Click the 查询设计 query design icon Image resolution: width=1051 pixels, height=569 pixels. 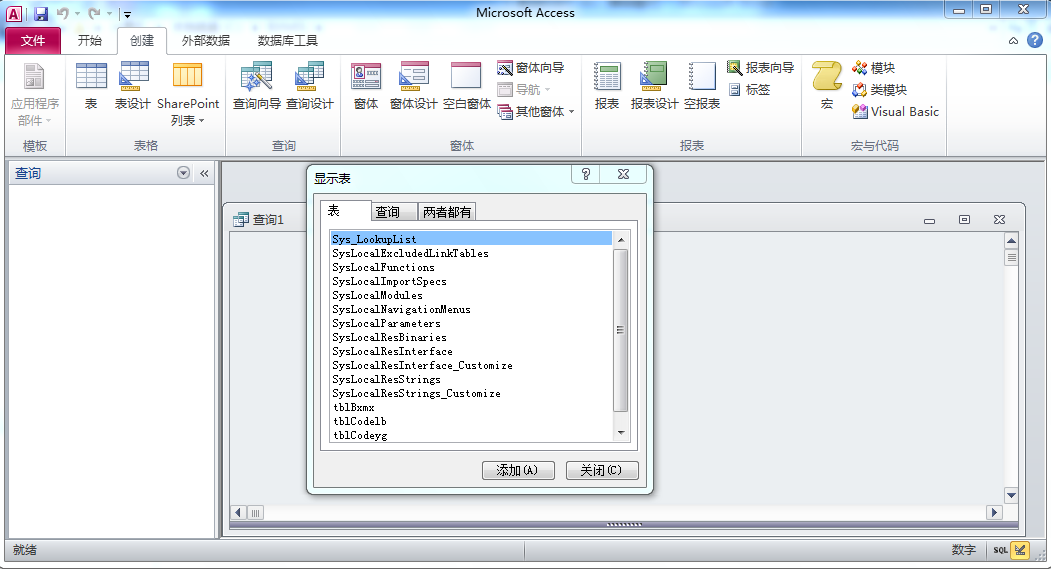click(310, 86)
